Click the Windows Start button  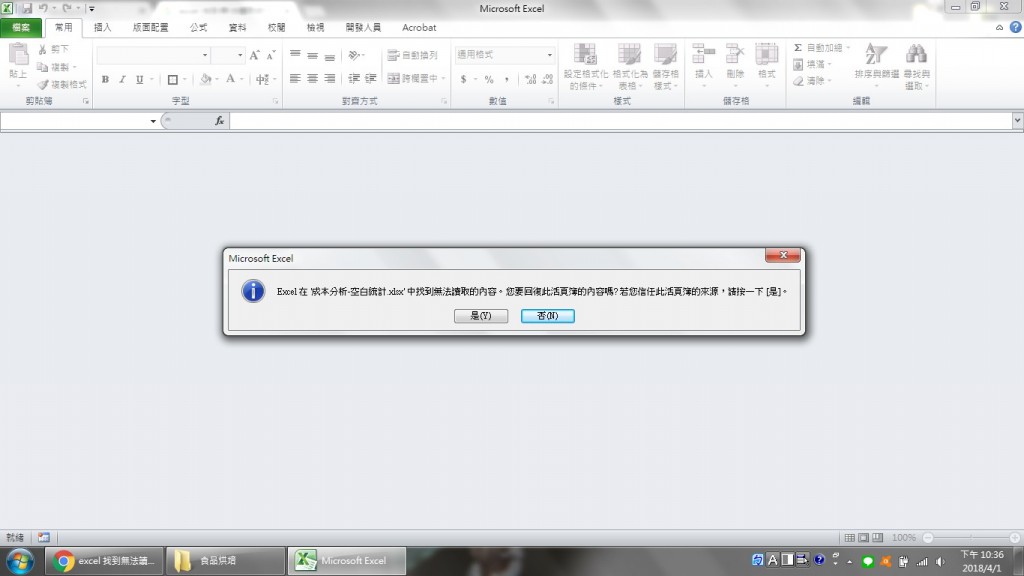click(20, 561)
